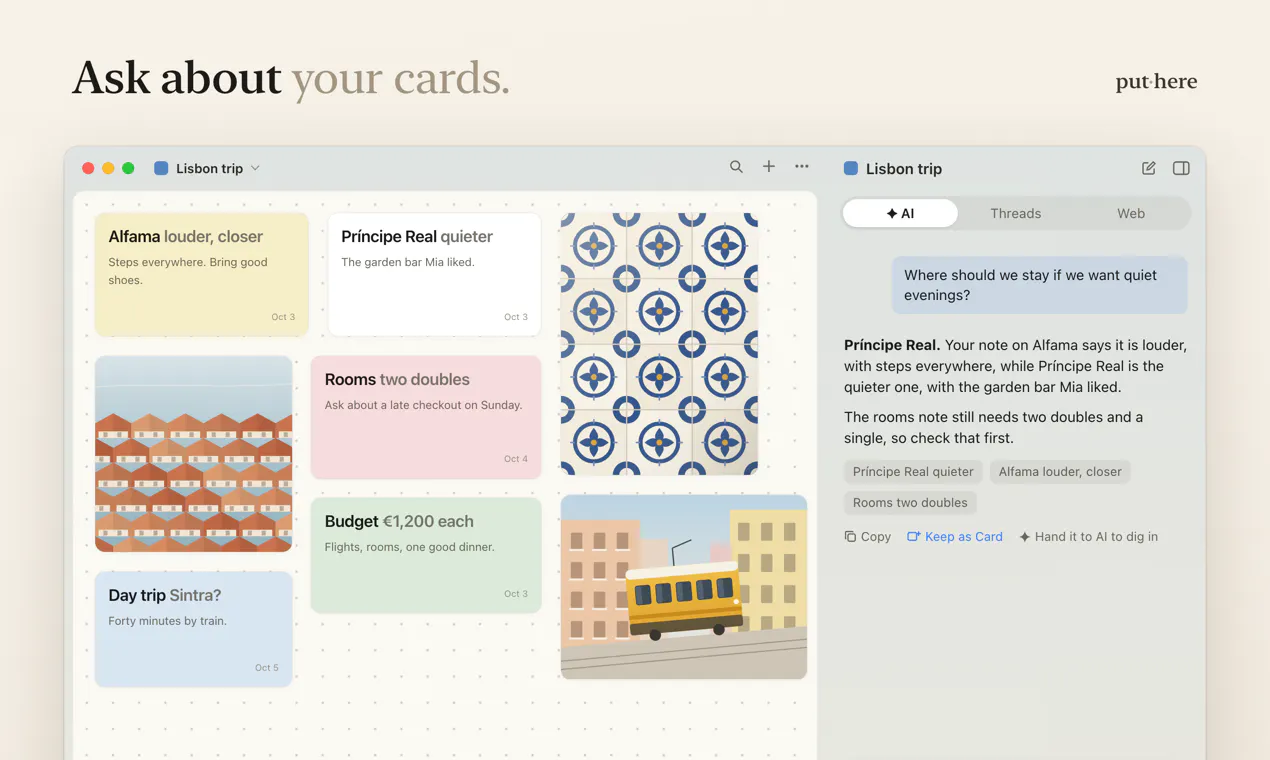
Task: Copy the AI answer
Action: pos(867,537)
